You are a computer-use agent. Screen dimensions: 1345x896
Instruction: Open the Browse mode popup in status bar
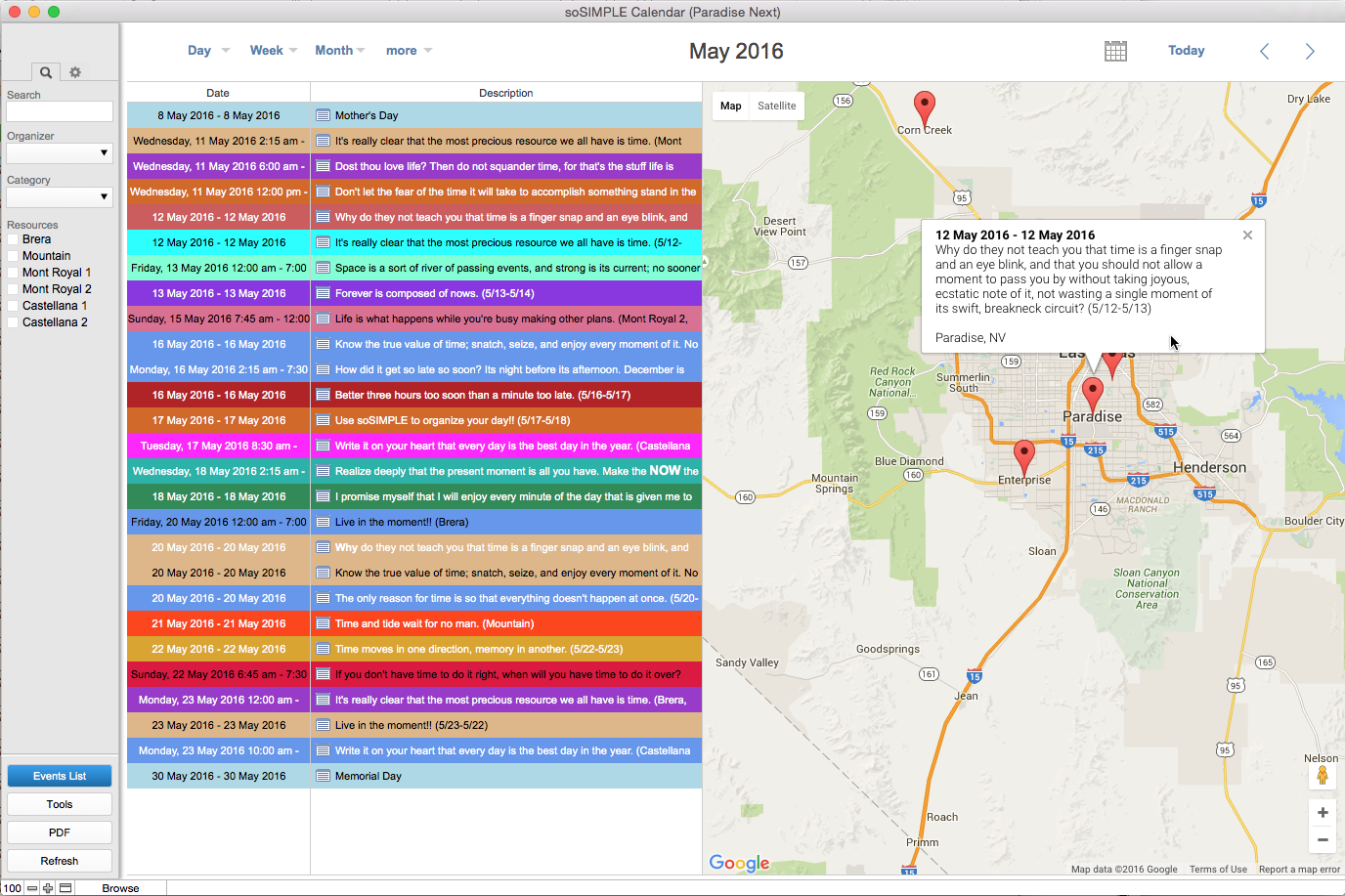click(120, 888)
